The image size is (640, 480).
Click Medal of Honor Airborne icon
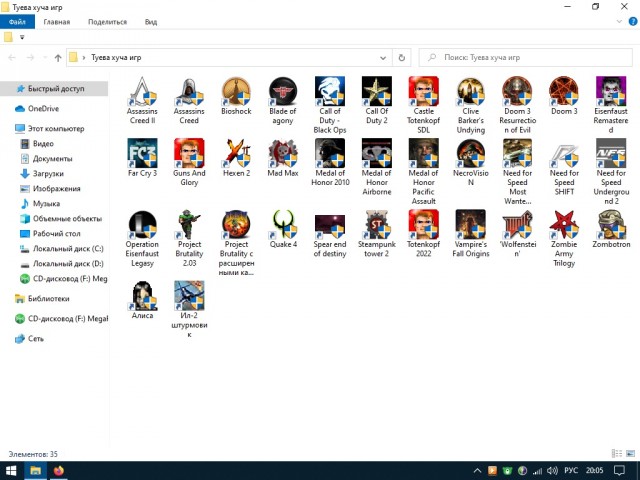[376, 153]
